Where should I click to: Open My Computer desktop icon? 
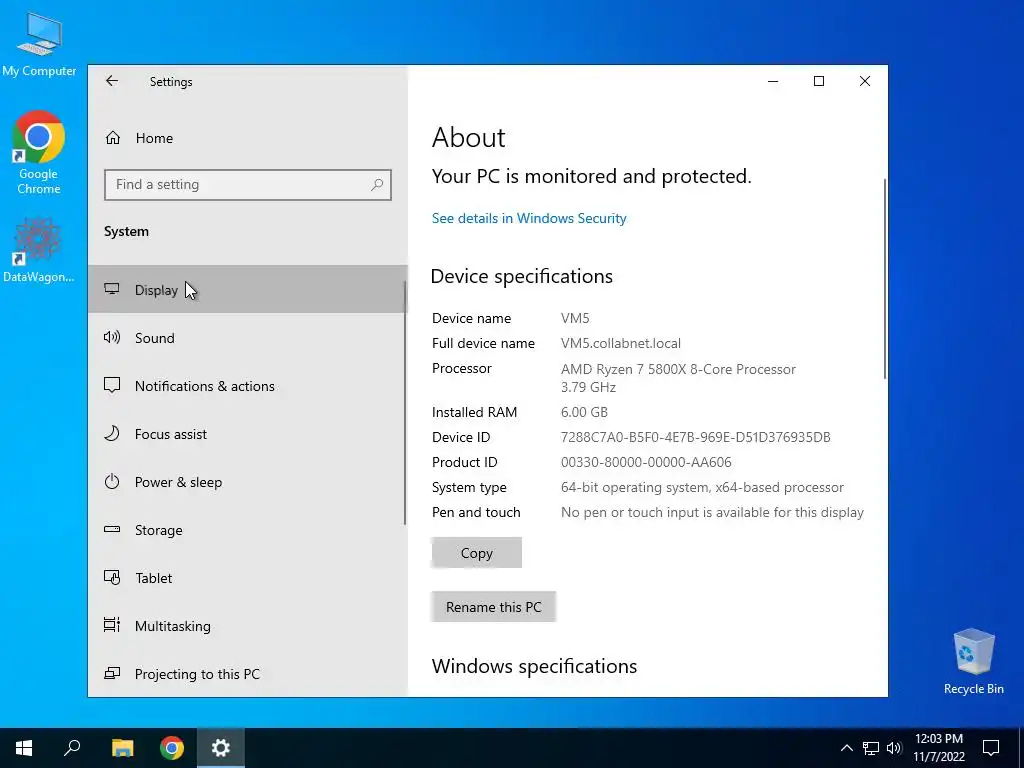[x=39, y=44]
